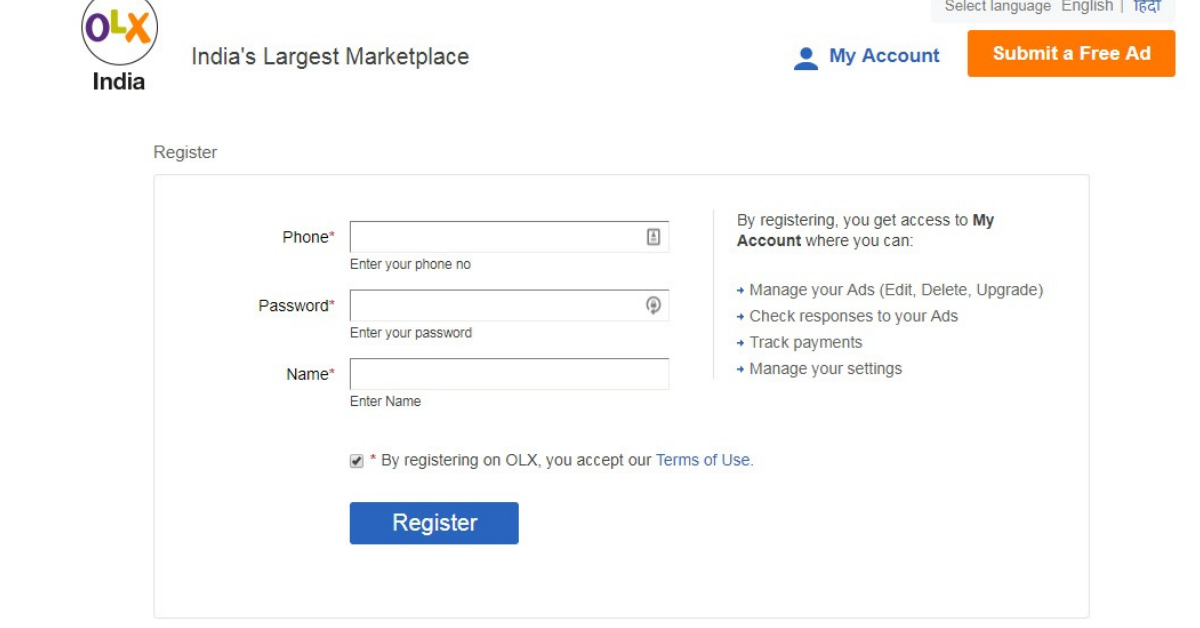Click the contact card icon in Phone field
The image size is (1200, 628).
[x=653, y=237]
